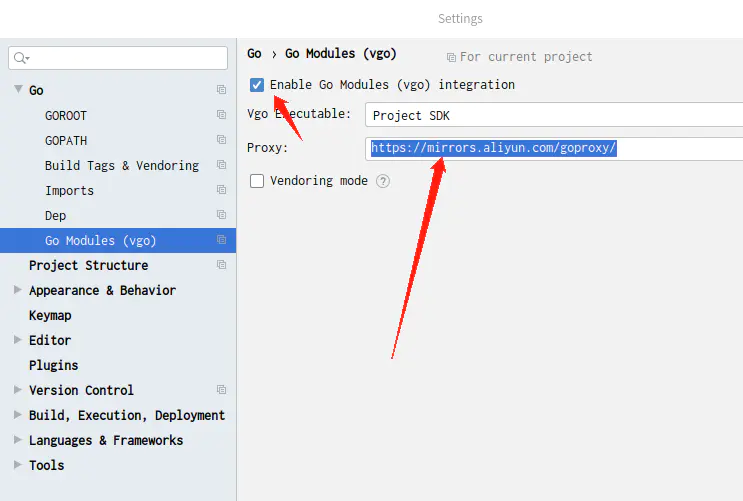Click the Vendoring mode help question icon
Viewport: 743px width, 501px height.
[382, 181]
